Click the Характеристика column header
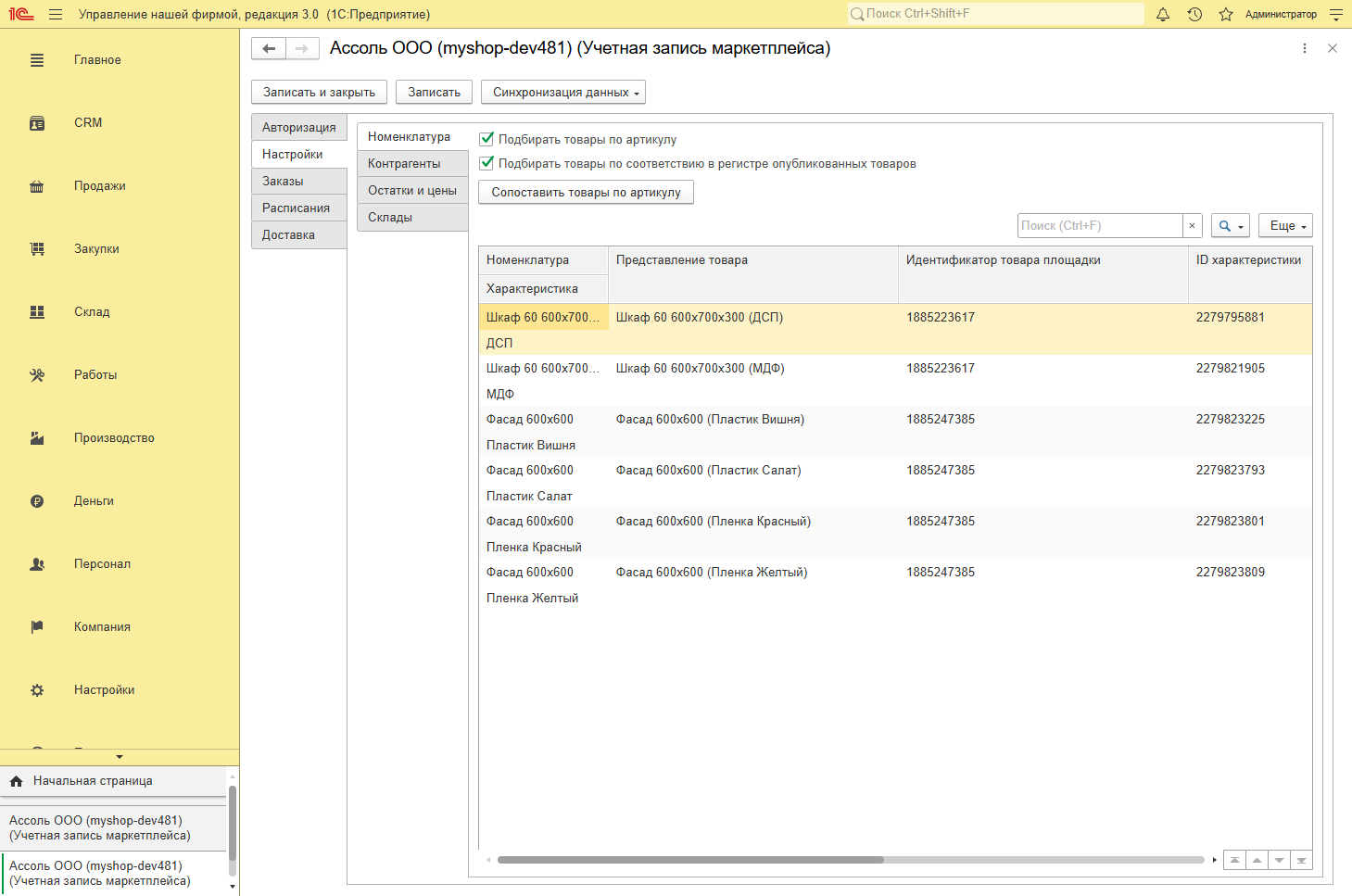The image size is (1352, 896). pos(544,289)
